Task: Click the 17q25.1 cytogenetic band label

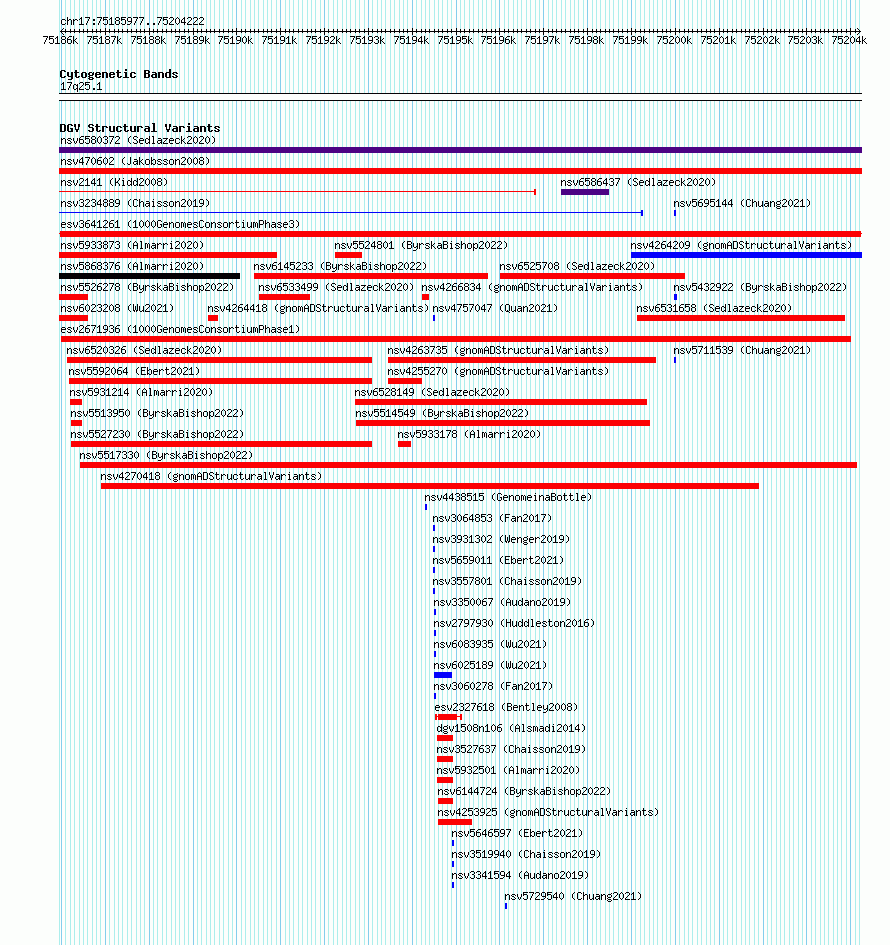Action: pos(81,87)
